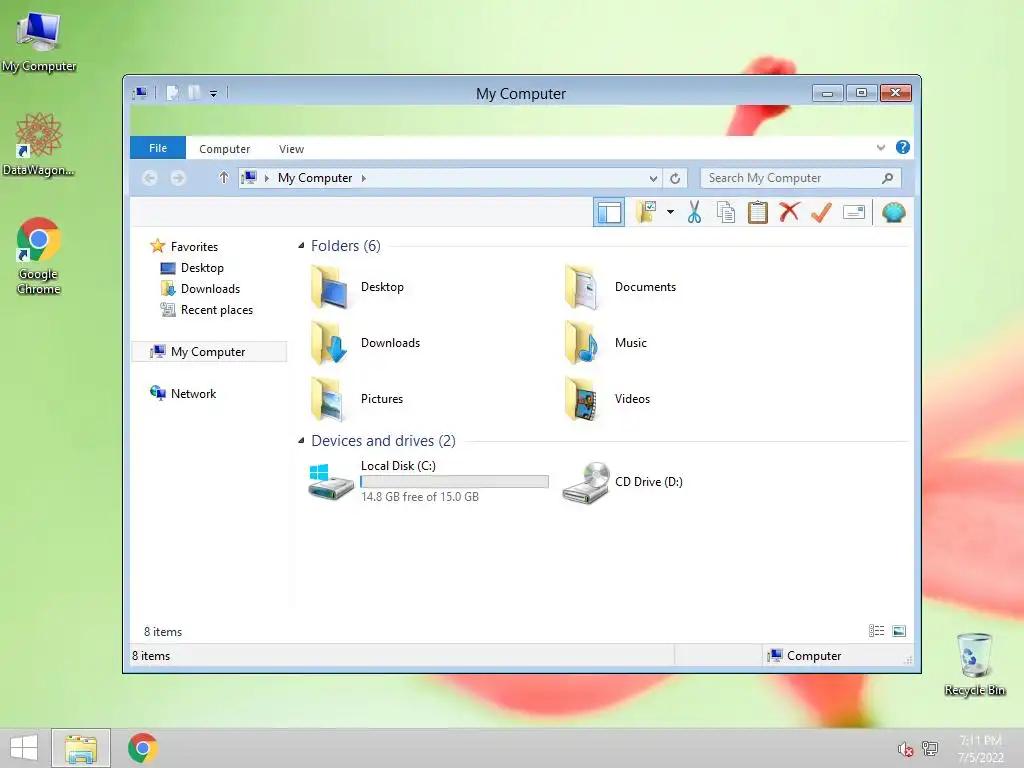Expand the ribbon with the chevron
This screenshot has width=1024, height=768.
[x=881, y=148]
